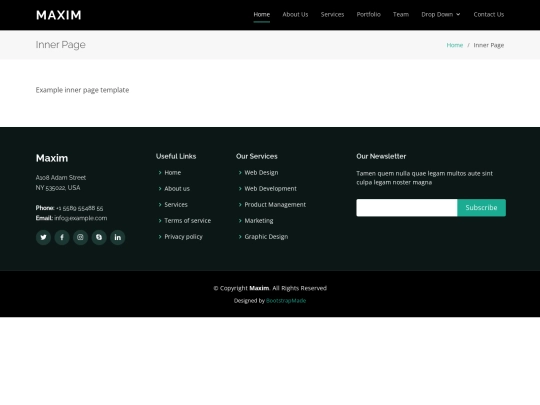This screenshot has width=540, height=405.
Task: Open the Facebook social icon in footer
Action: click(x=62, y=237)
